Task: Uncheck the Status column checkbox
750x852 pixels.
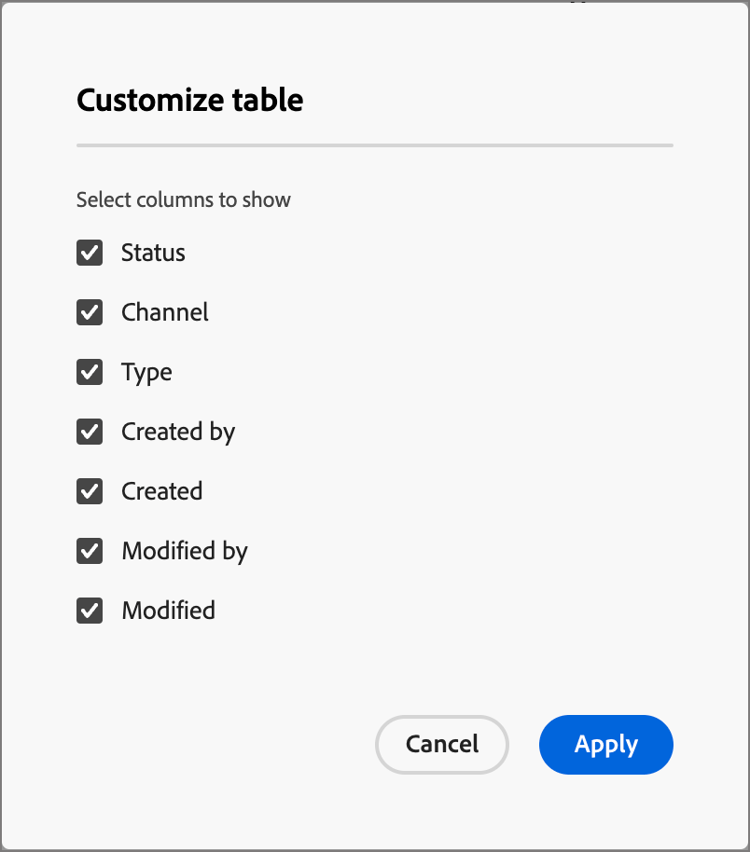Action: [90, 253]
